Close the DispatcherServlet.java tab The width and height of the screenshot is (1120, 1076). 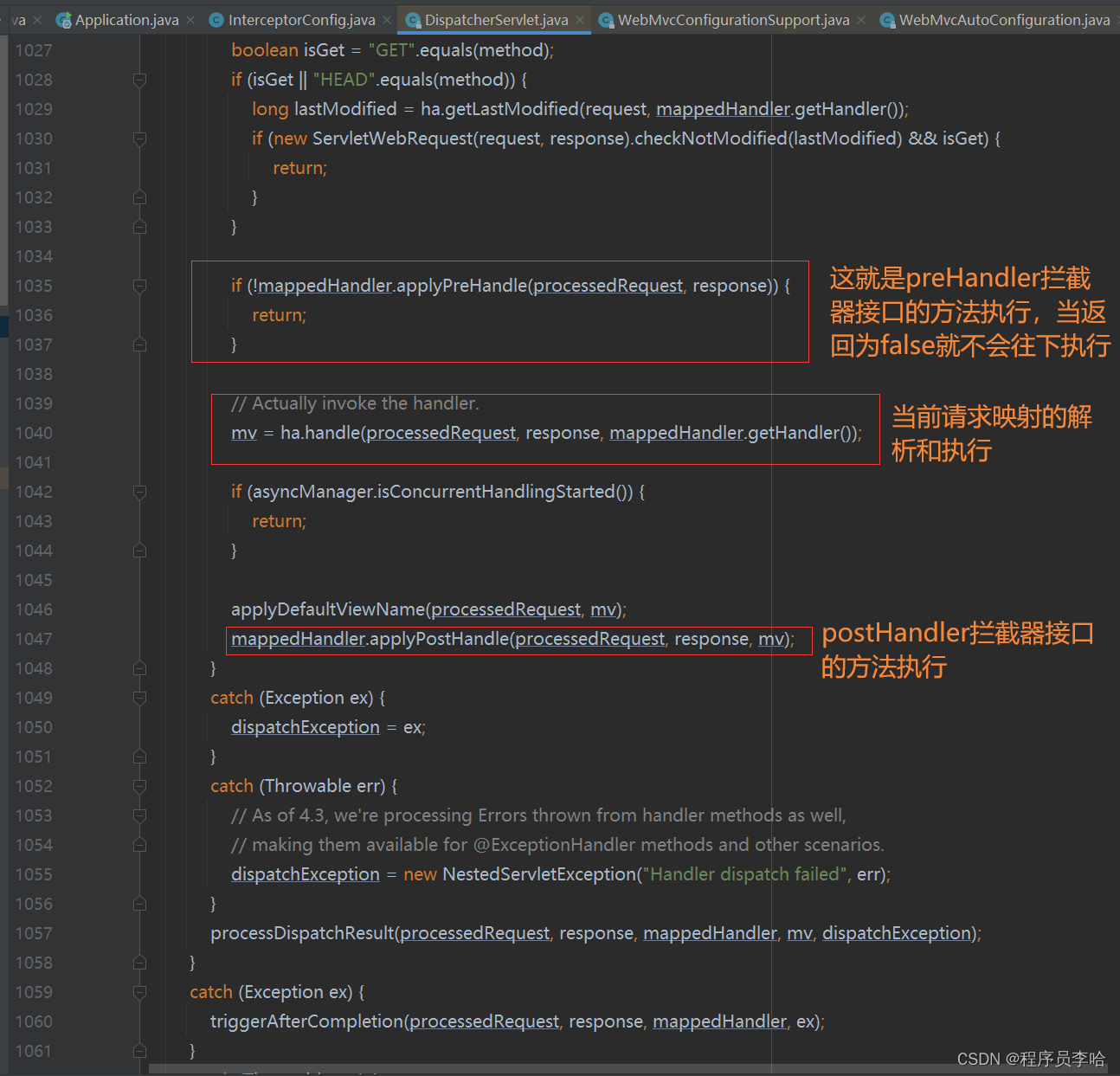[x=578, y=19]
